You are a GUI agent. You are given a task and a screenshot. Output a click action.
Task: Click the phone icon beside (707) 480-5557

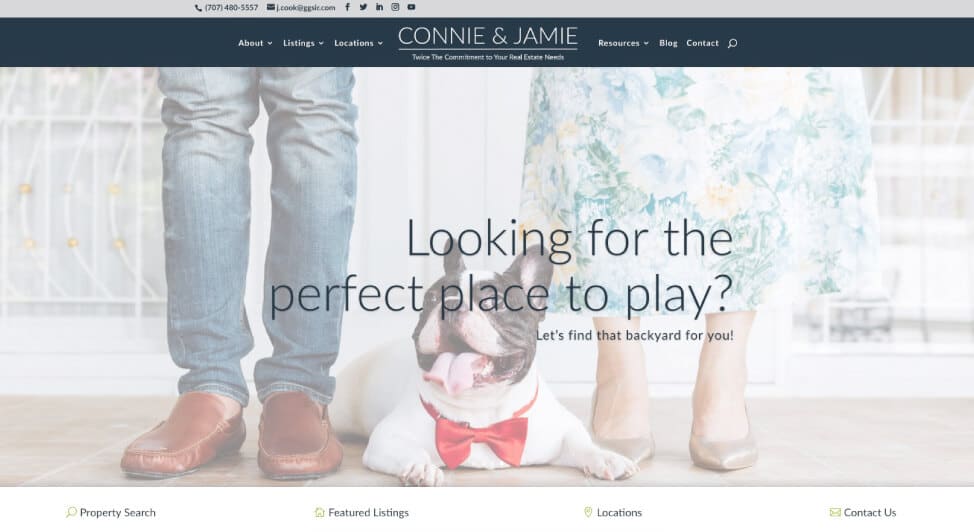point(198,8)
